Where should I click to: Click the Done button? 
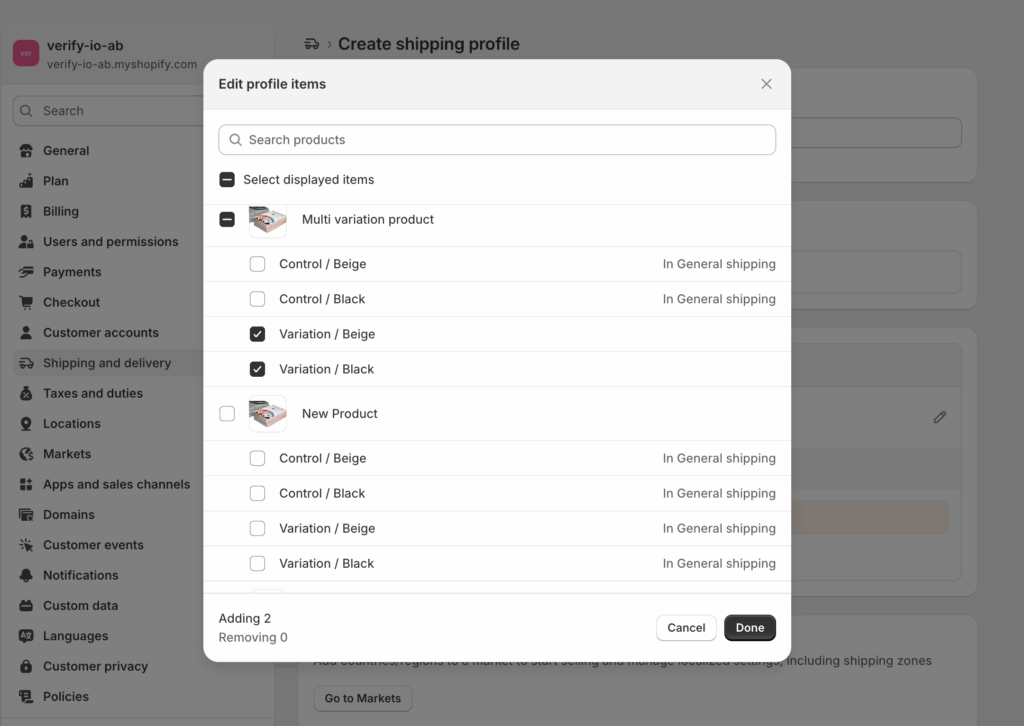750,627
